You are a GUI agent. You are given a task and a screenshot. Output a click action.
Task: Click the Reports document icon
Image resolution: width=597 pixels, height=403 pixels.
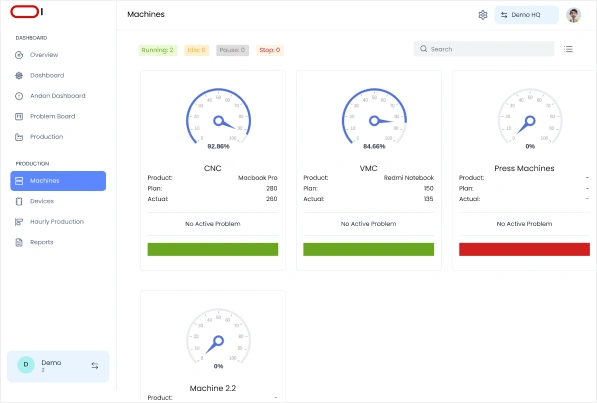(x=19, y=242)
